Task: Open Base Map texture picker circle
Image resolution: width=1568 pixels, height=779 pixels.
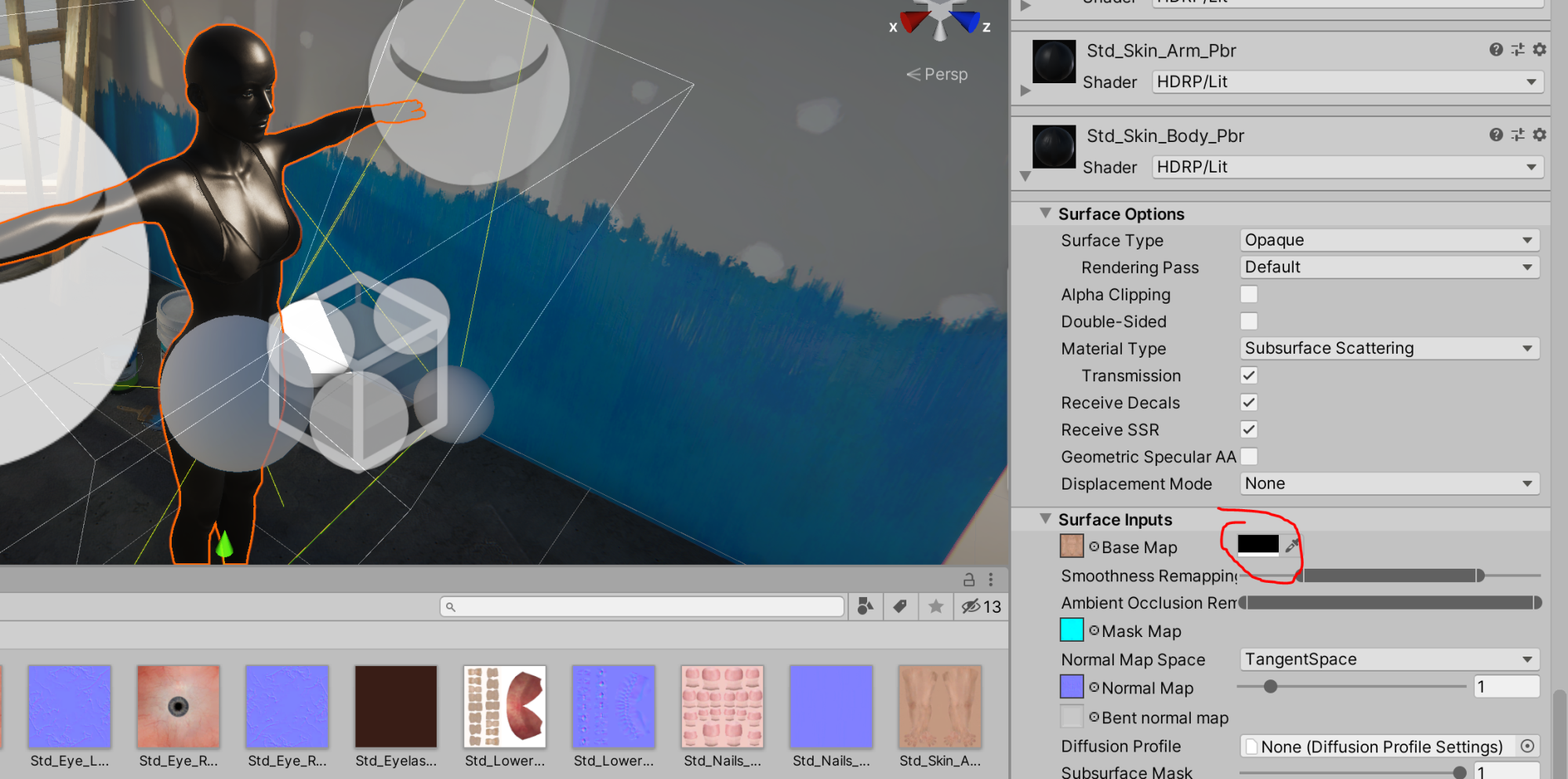Action: pos(1094,547)
